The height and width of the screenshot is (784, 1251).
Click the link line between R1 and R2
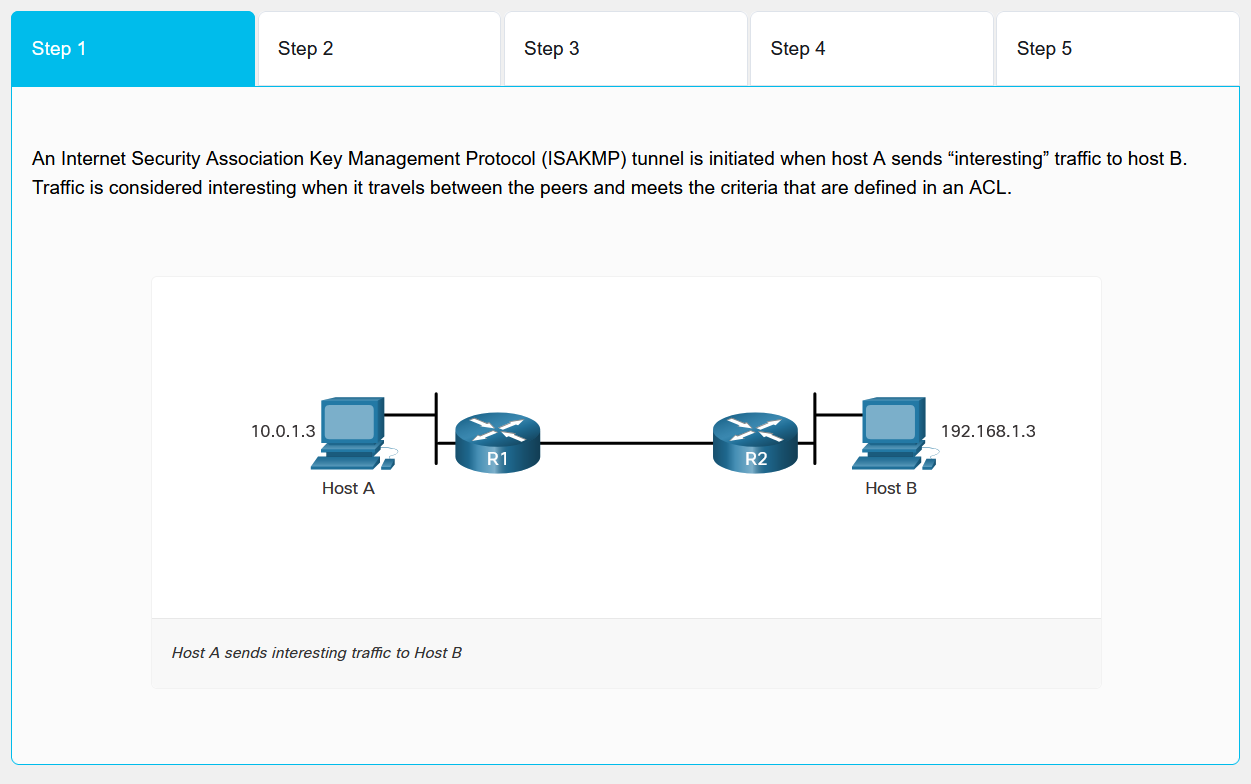626,442
